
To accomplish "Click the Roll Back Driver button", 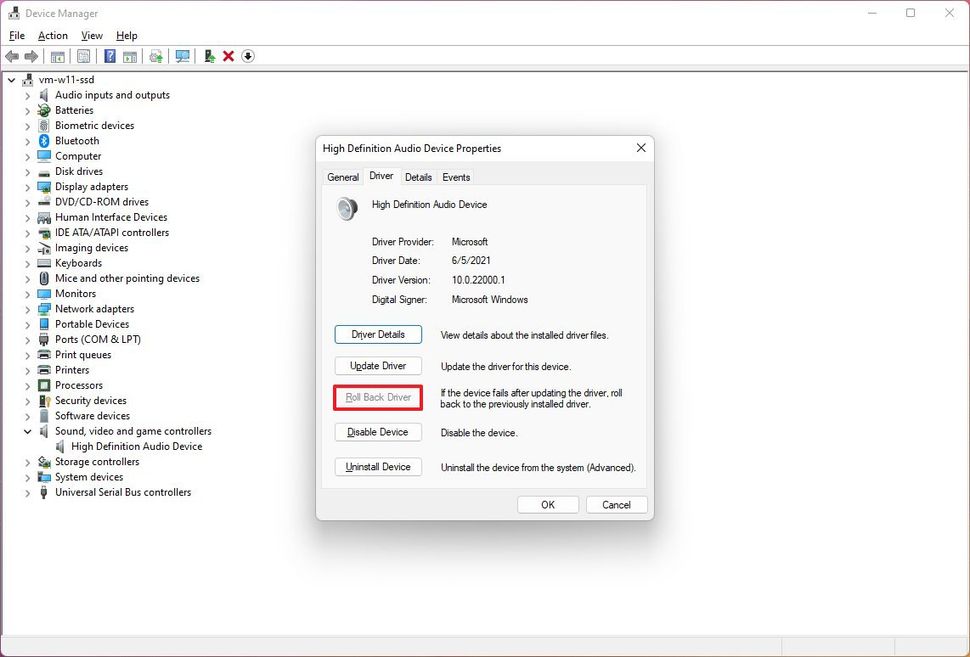I will 378,397.
